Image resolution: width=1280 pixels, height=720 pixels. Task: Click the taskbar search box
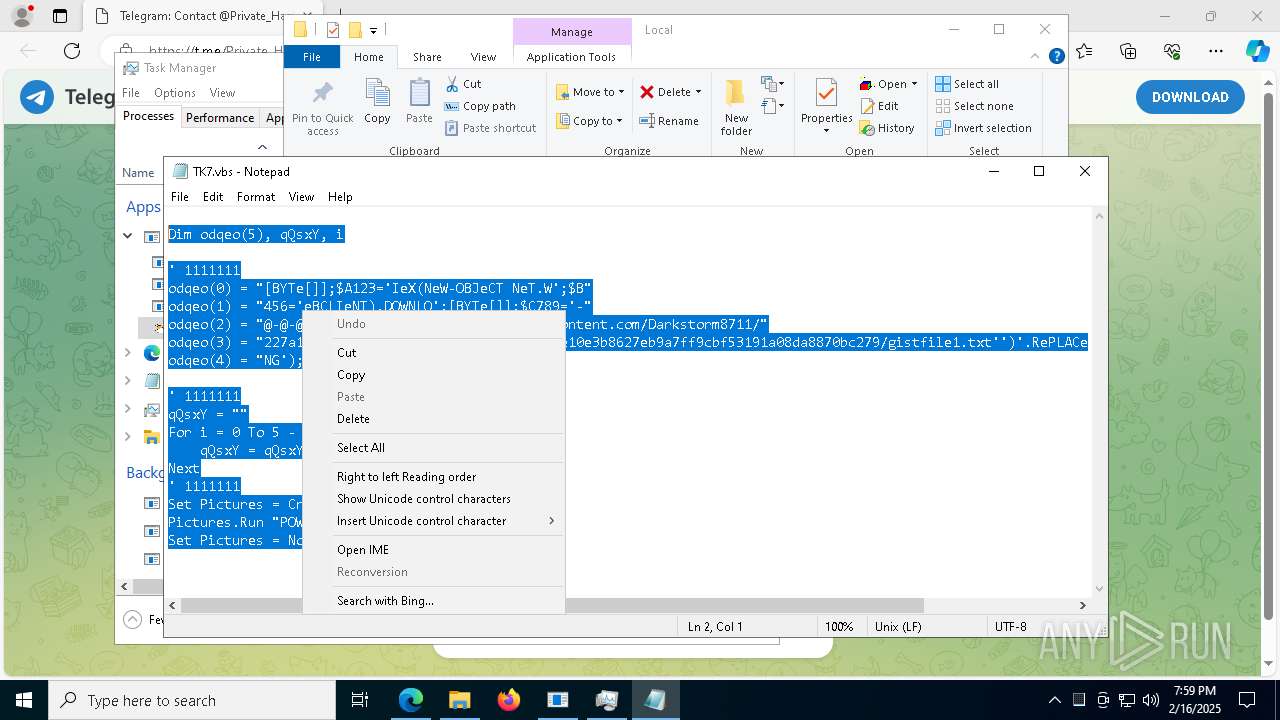(x=192, y=700)
